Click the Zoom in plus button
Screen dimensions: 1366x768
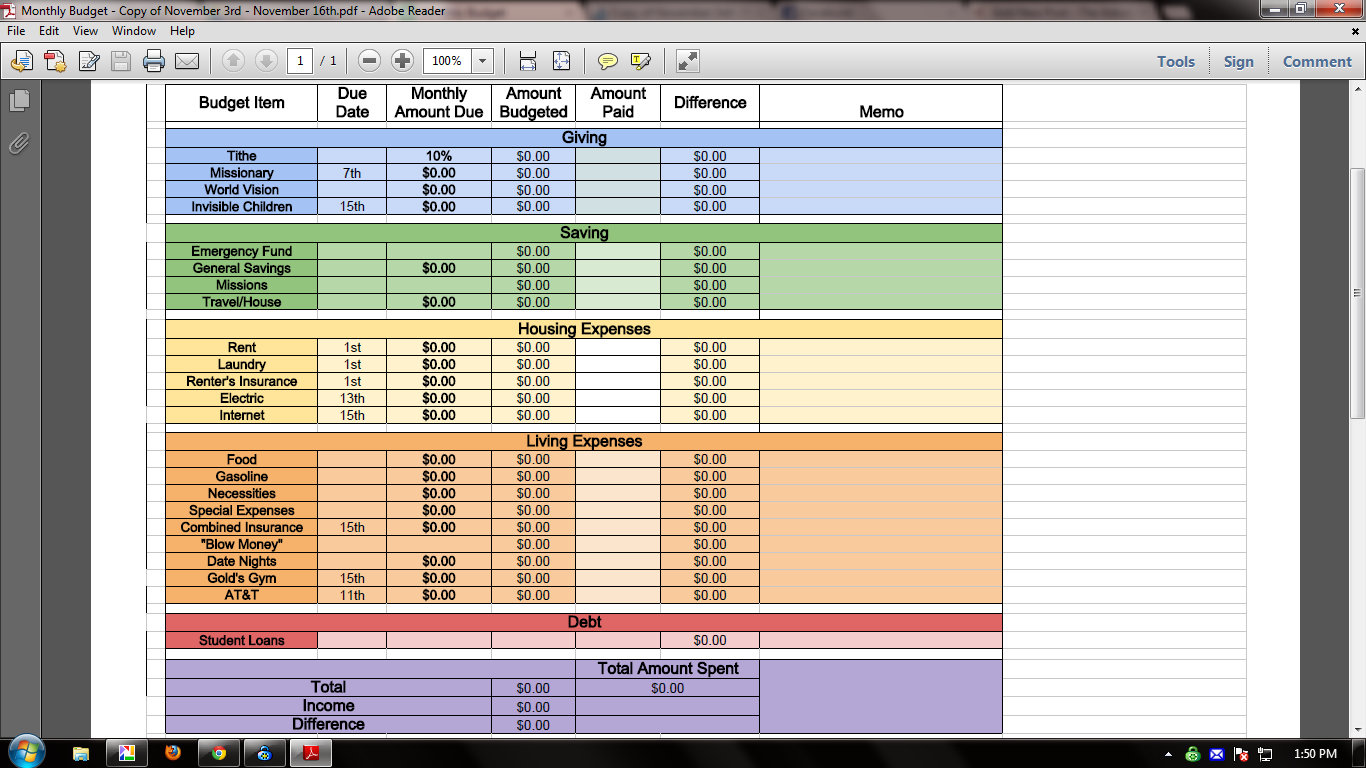(402, 61)
